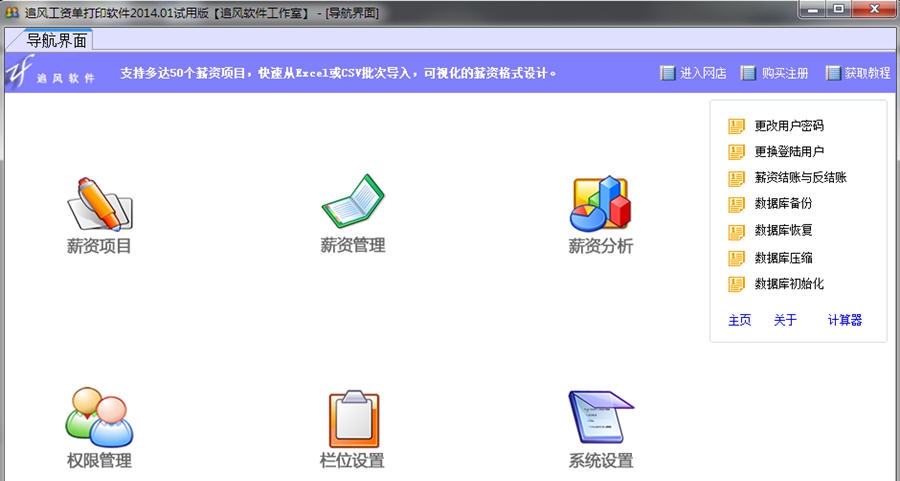Open the 关于 link
This screenshot has width=900, height=481.
(x=785, y=320)
